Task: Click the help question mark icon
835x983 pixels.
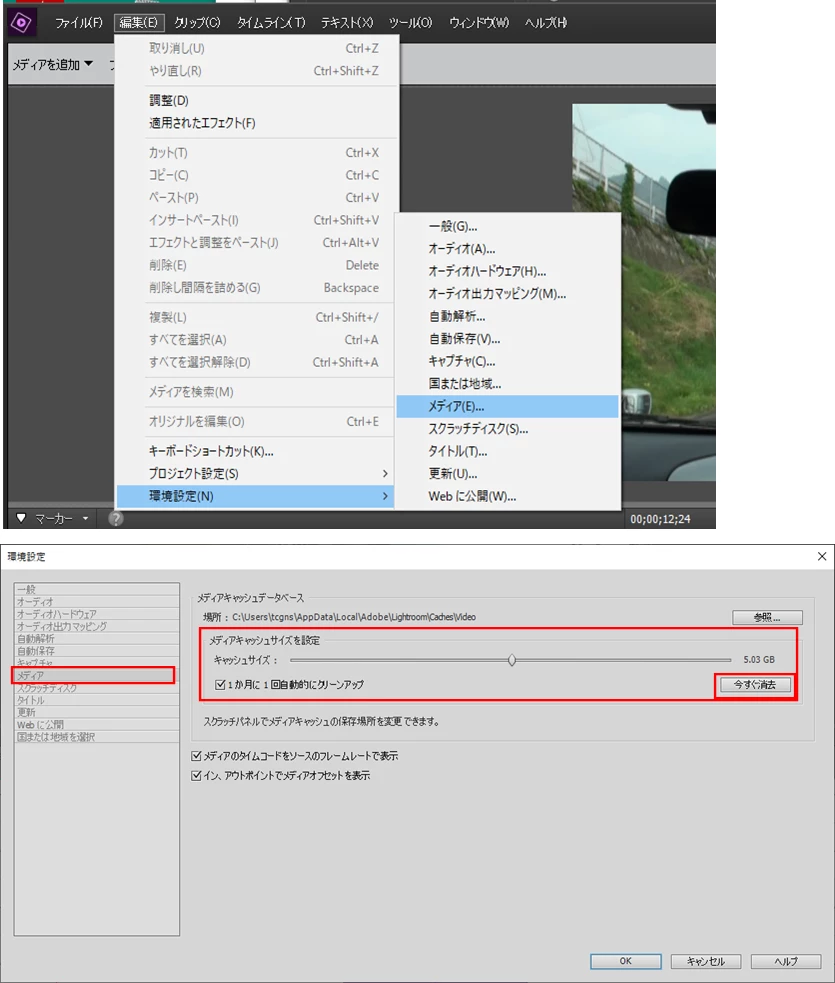Action: pyautogui.click(x=116, y=518)
